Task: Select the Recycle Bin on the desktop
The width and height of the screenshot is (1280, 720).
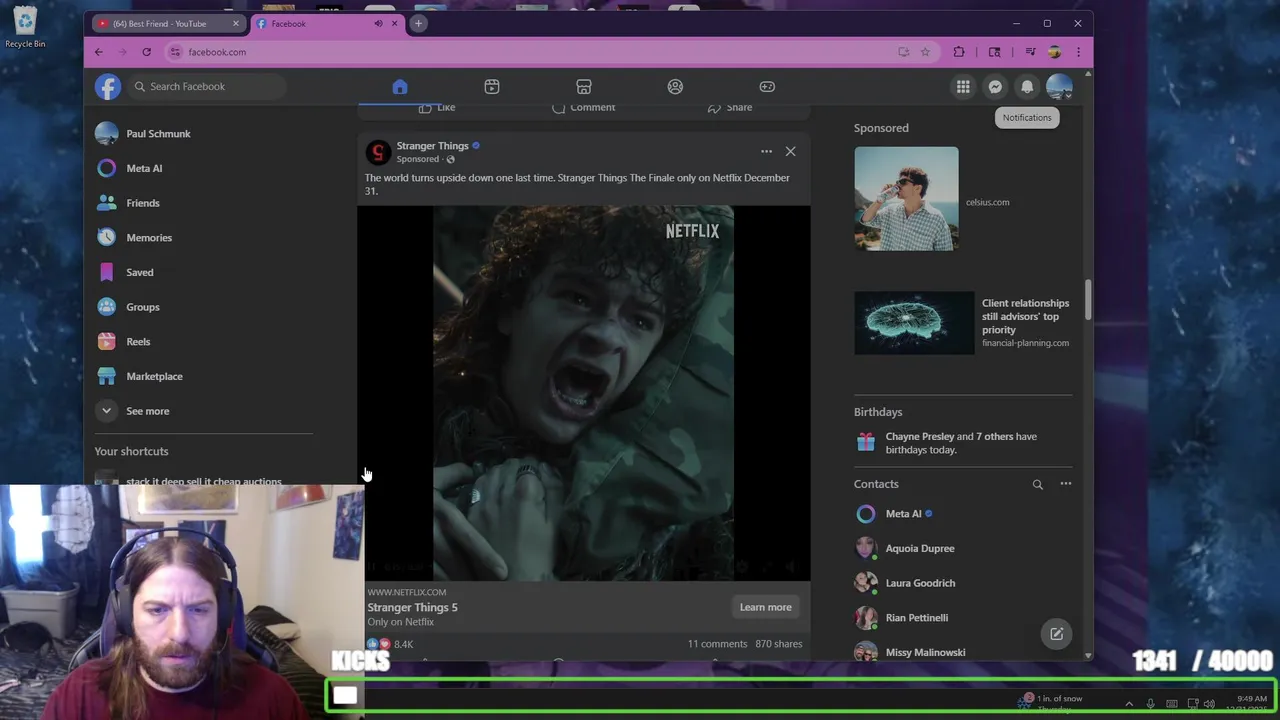Action: (25, 27)
